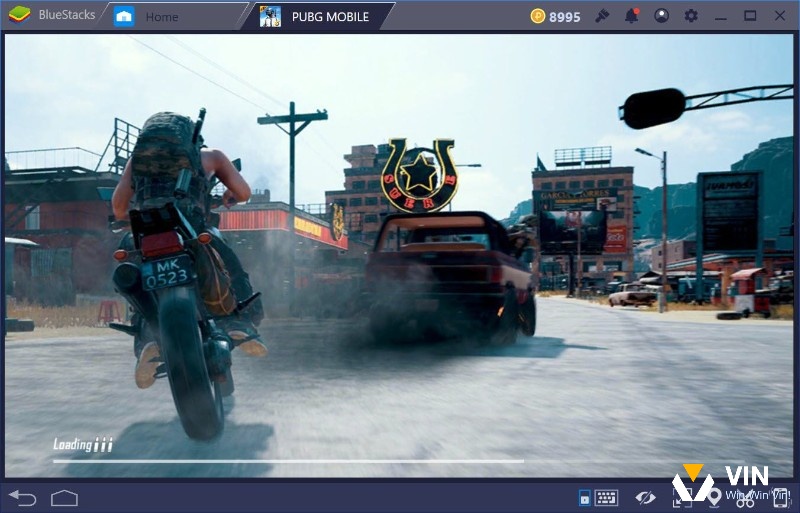Open the BlueStacks coins balance 8995
This screenshot has height=513, width=800.
(555, 16)
